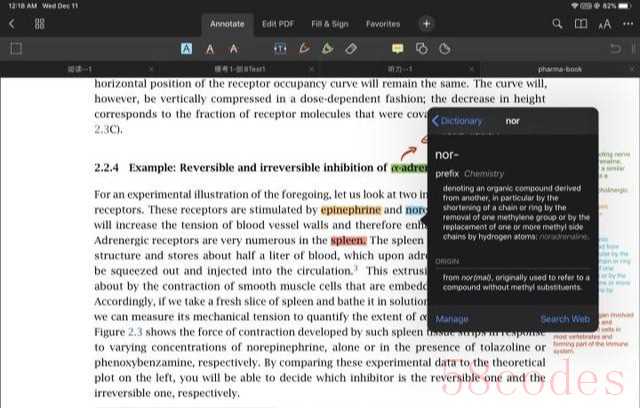Switch to the Fill & Sign tab
The image size is (640, 408).
pyautogui.click(x=330, y=24)
